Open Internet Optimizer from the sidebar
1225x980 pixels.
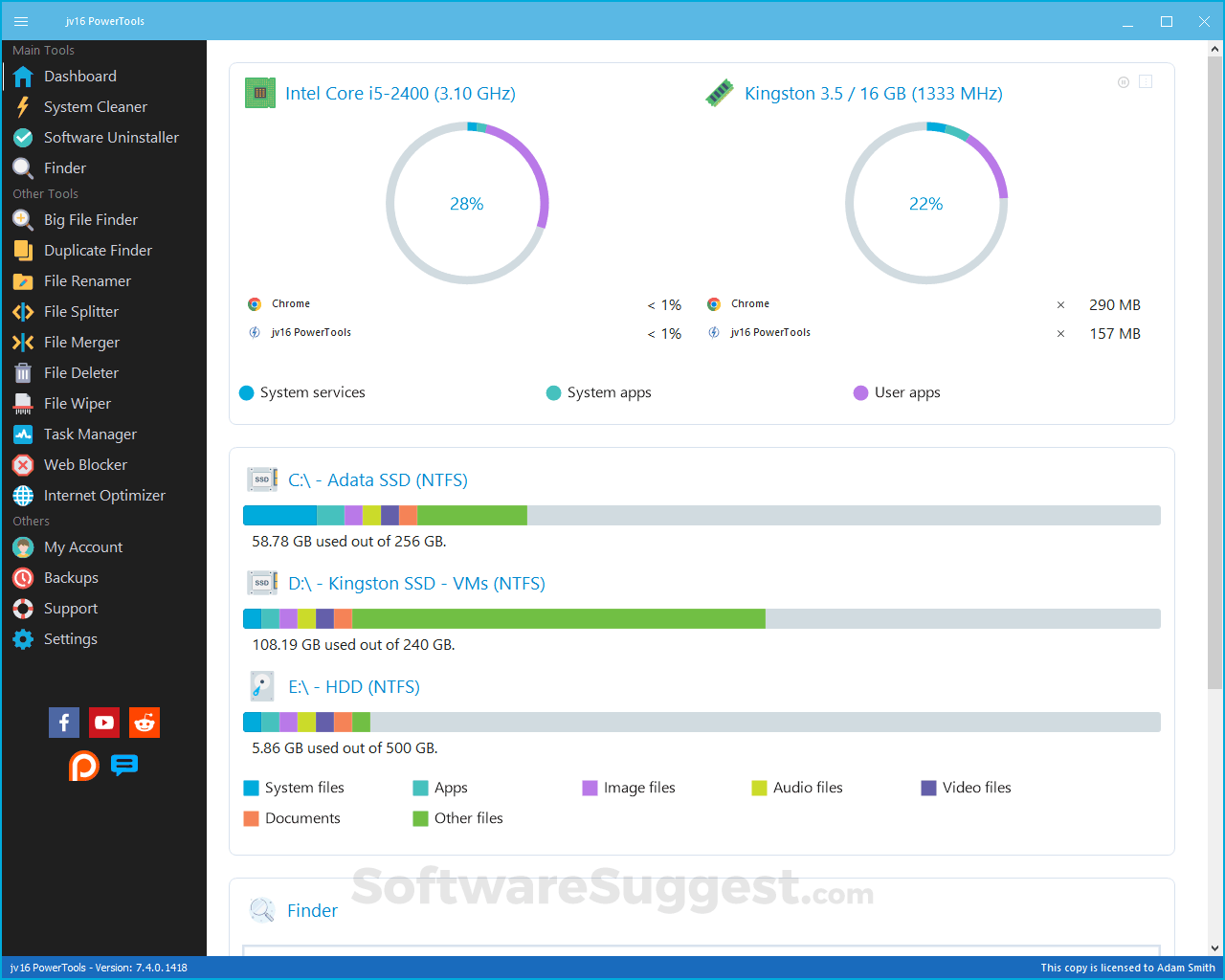pyautogui.click(x=103, y=496)
